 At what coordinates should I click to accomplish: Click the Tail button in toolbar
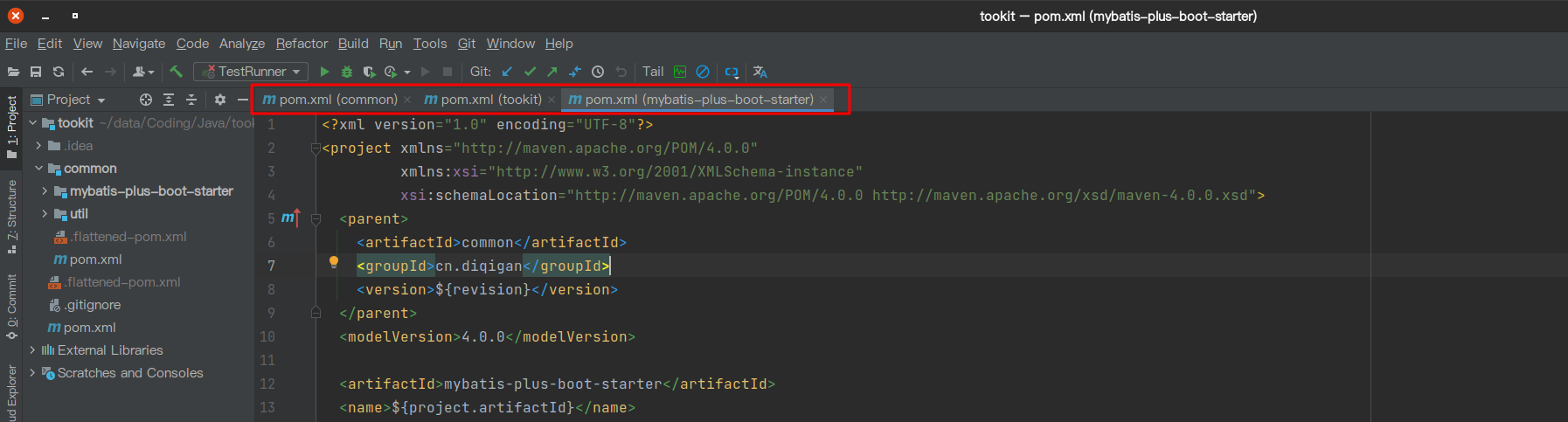coord(653,72)
